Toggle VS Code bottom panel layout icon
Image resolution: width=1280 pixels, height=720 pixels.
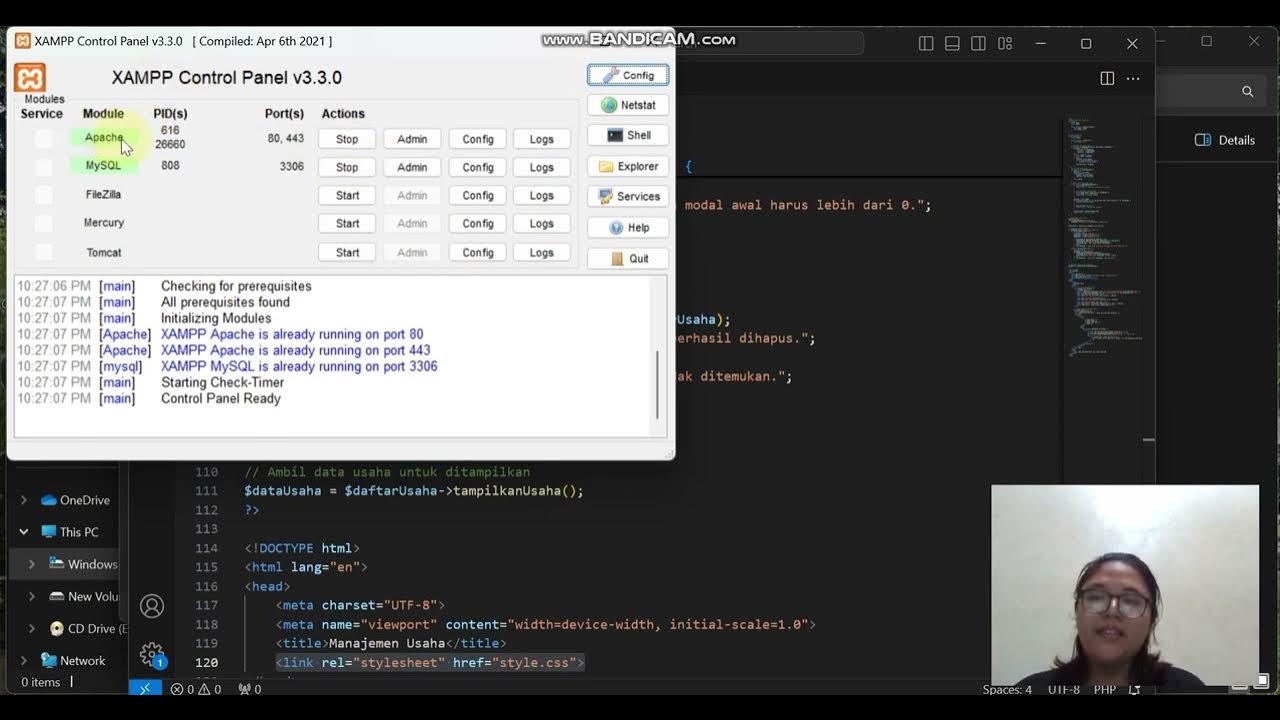(952, 44)
